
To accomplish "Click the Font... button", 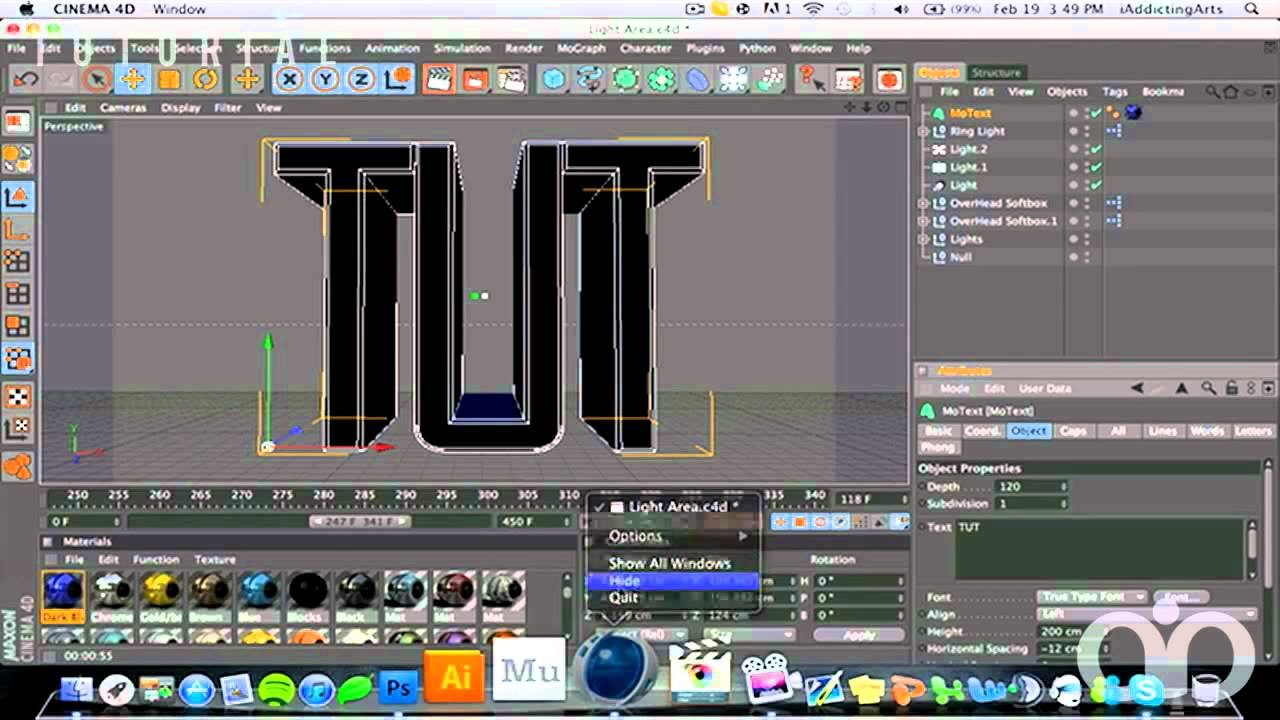I will click(1180, 597).
